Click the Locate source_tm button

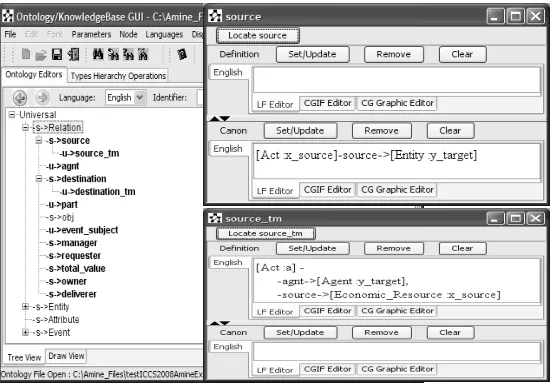[x=266, y=234]
